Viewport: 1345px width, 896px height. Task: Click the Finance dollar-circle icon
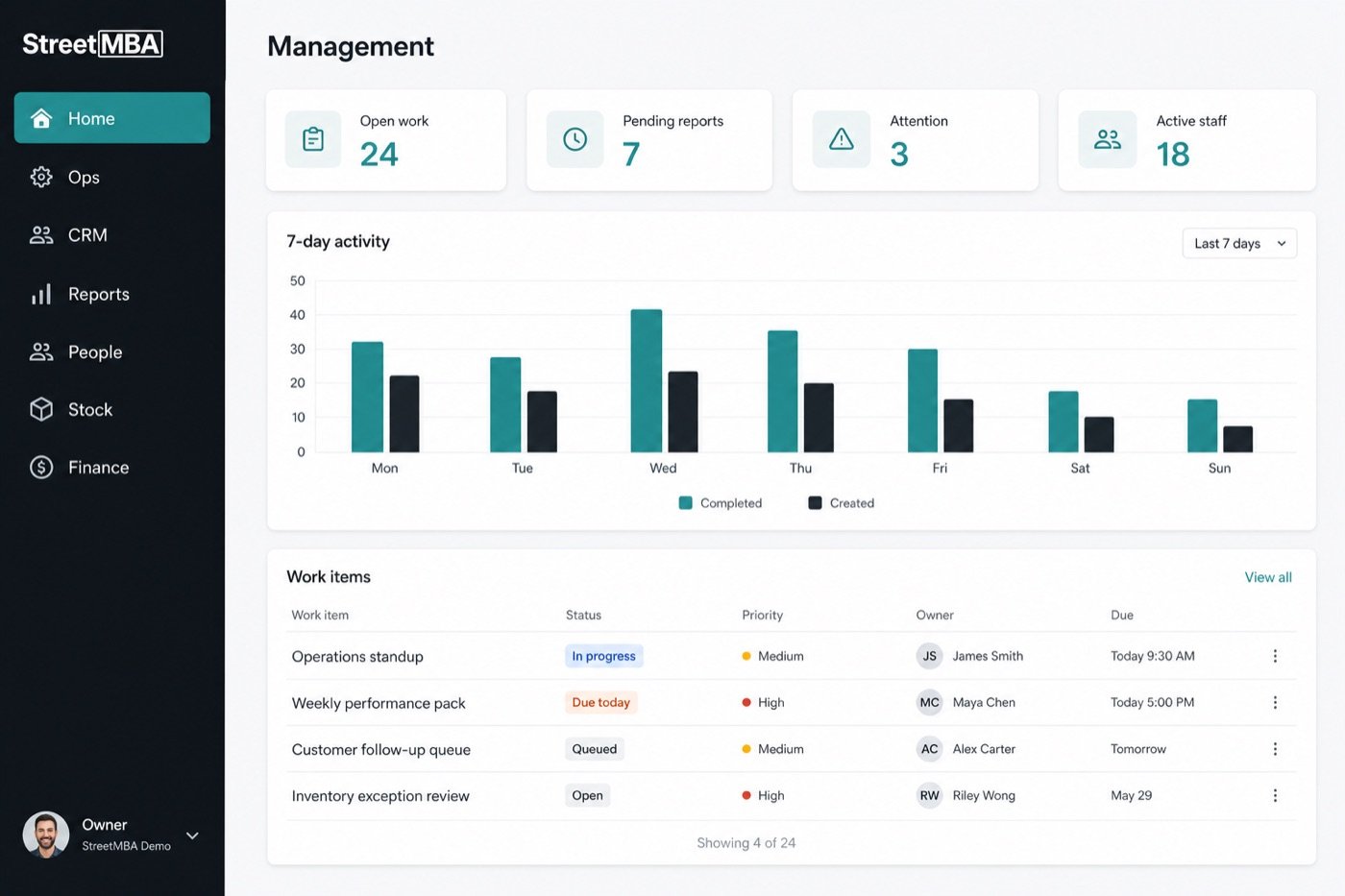41,468
